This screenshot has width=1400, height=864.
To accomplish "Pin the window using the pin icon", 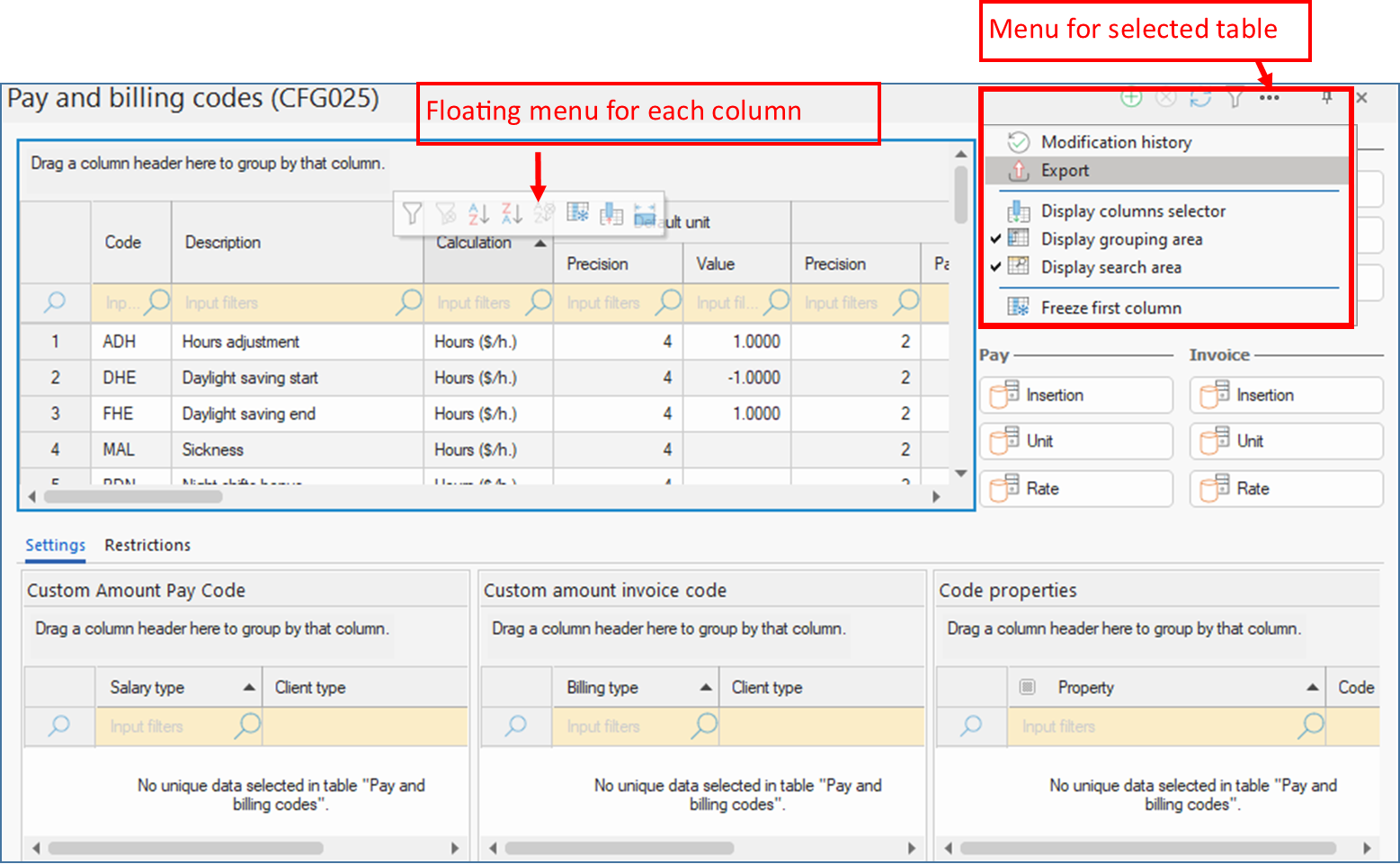I will [1326, 98].
